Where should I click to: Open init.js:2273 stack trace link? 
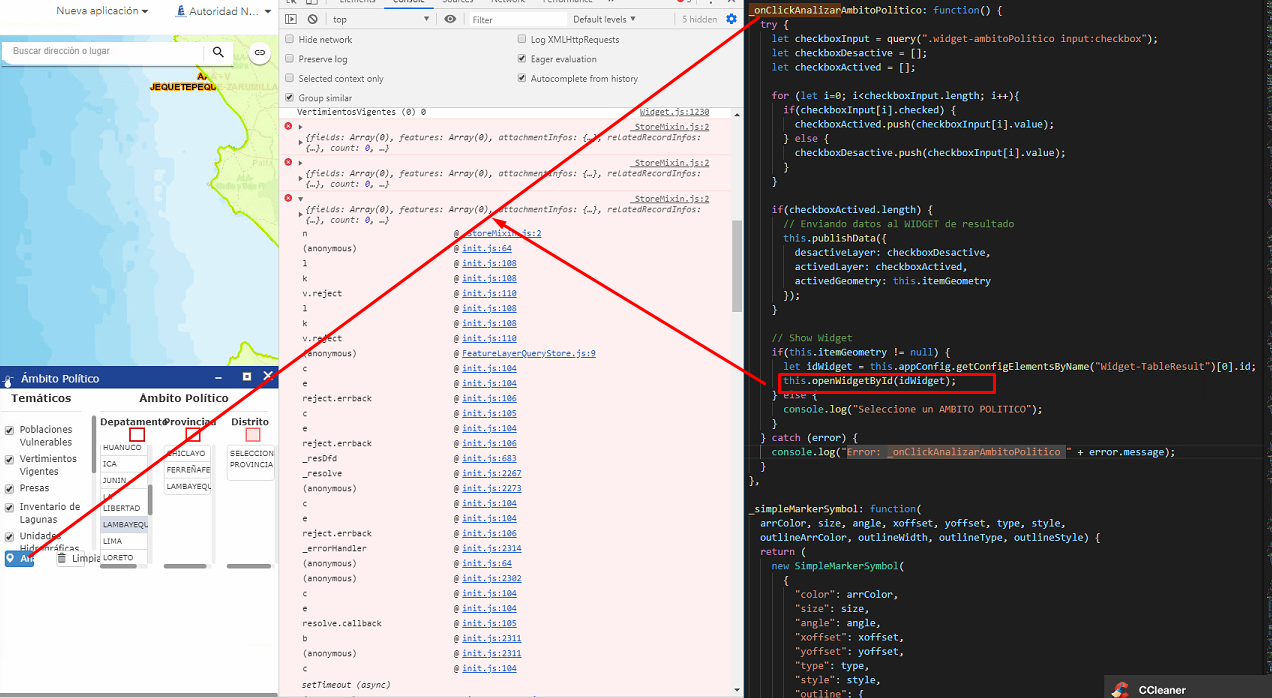tap(492, 488)
